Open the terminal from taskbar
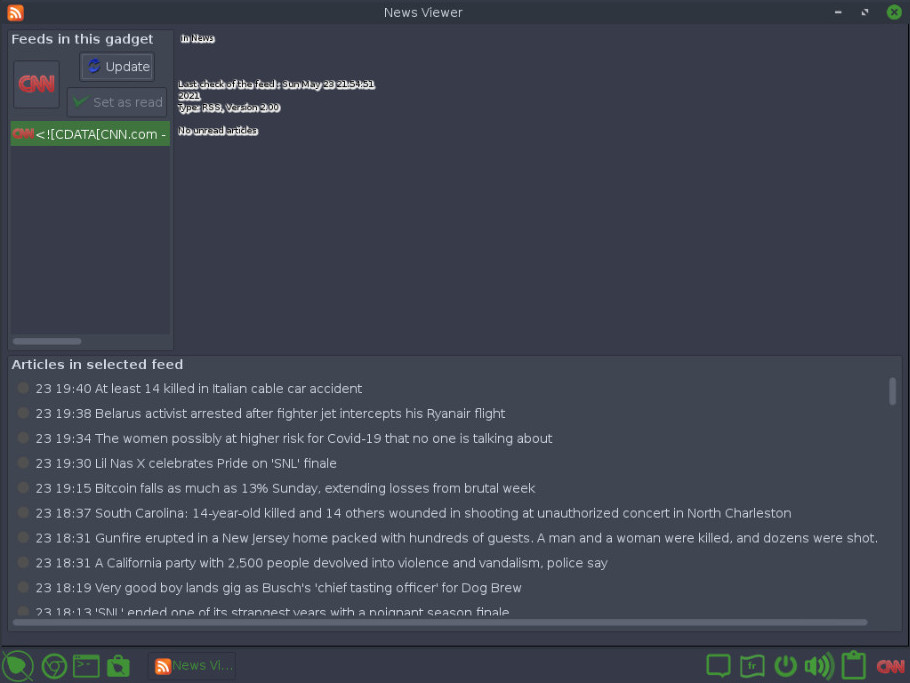Screen dimensions: 910x683 [86, 666]
